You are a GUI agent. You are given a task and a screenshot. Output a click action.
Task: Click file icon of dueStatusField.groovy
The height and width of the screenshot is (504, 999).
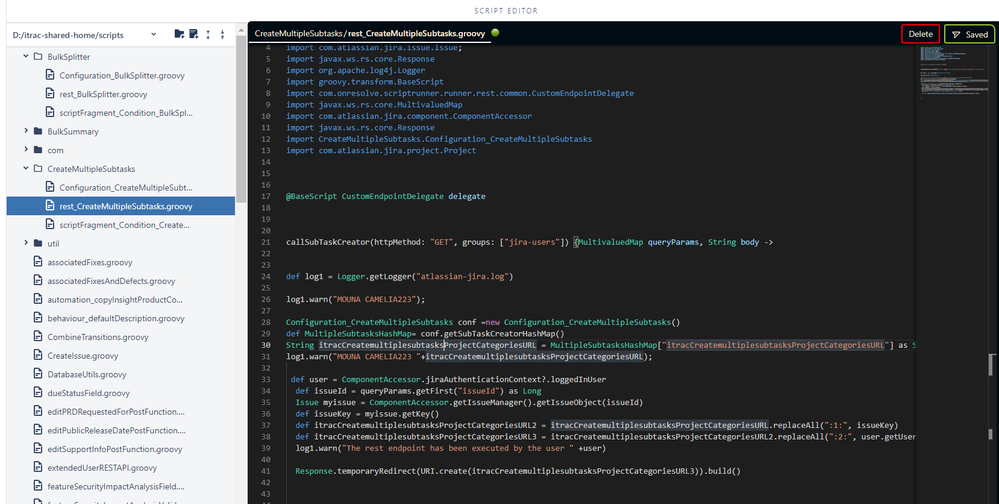pyautogui.click(x=38, y=393)
